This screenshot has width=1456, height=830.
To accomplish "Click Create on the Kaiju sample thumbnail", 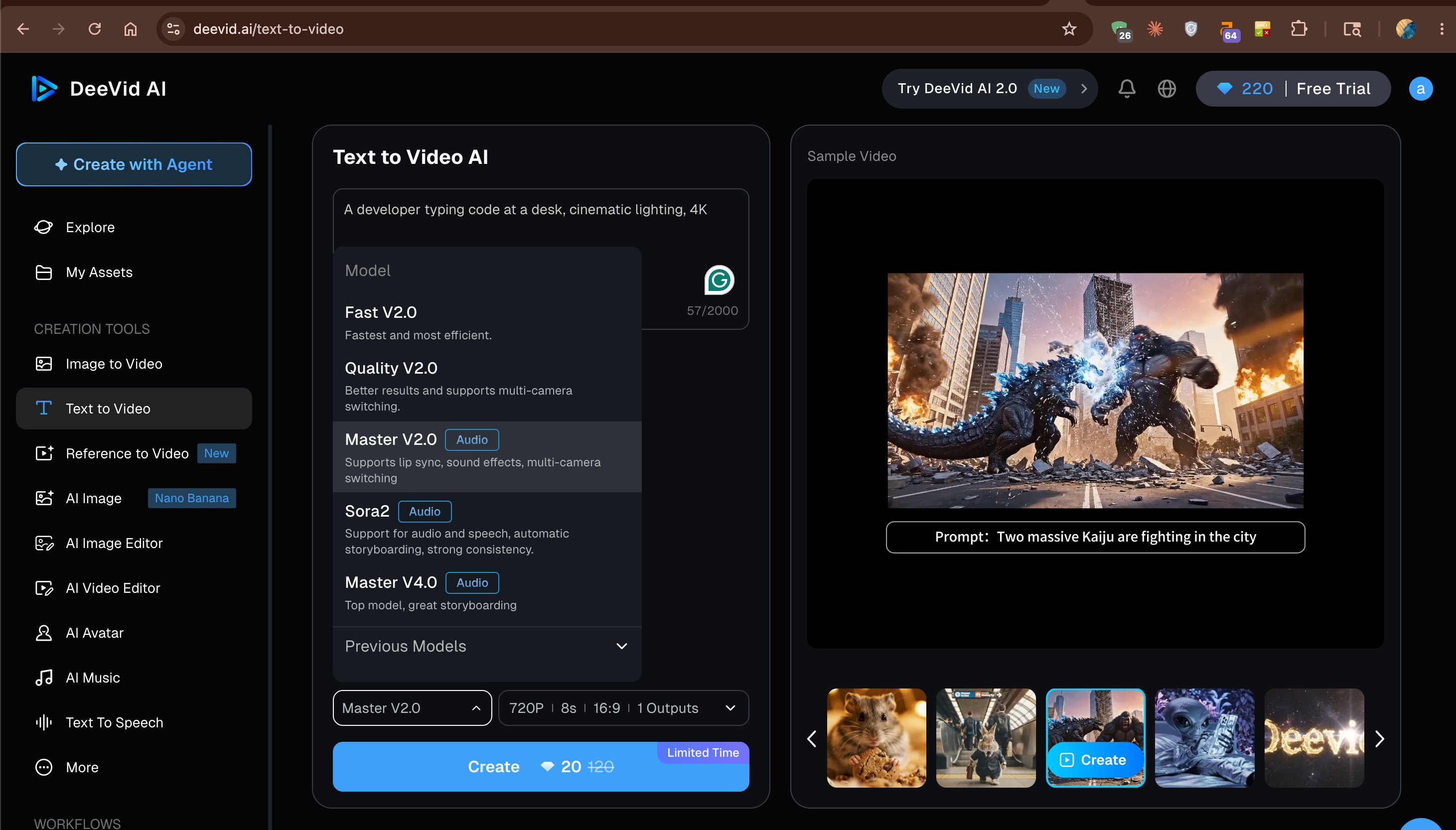I will pos(1094,760).
